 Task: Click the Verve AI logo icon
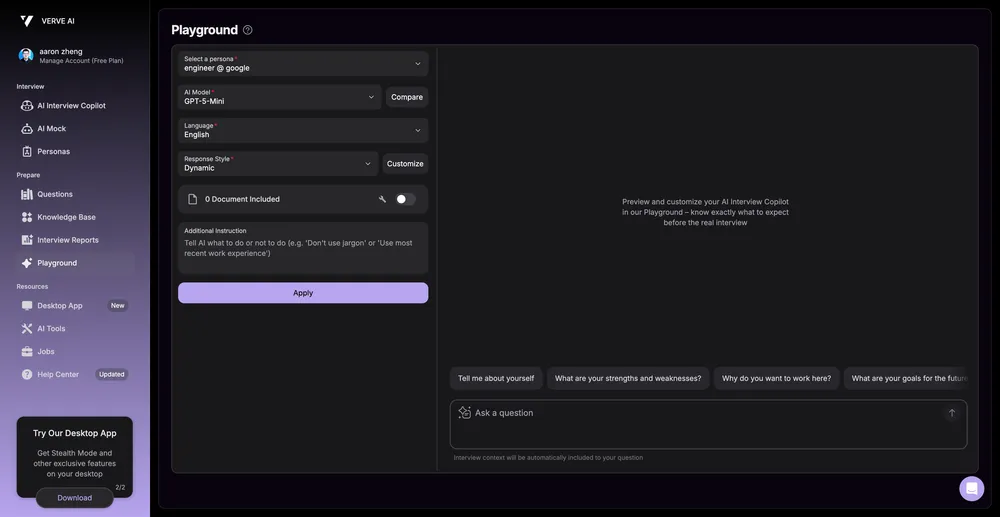(x=27, y=21)
